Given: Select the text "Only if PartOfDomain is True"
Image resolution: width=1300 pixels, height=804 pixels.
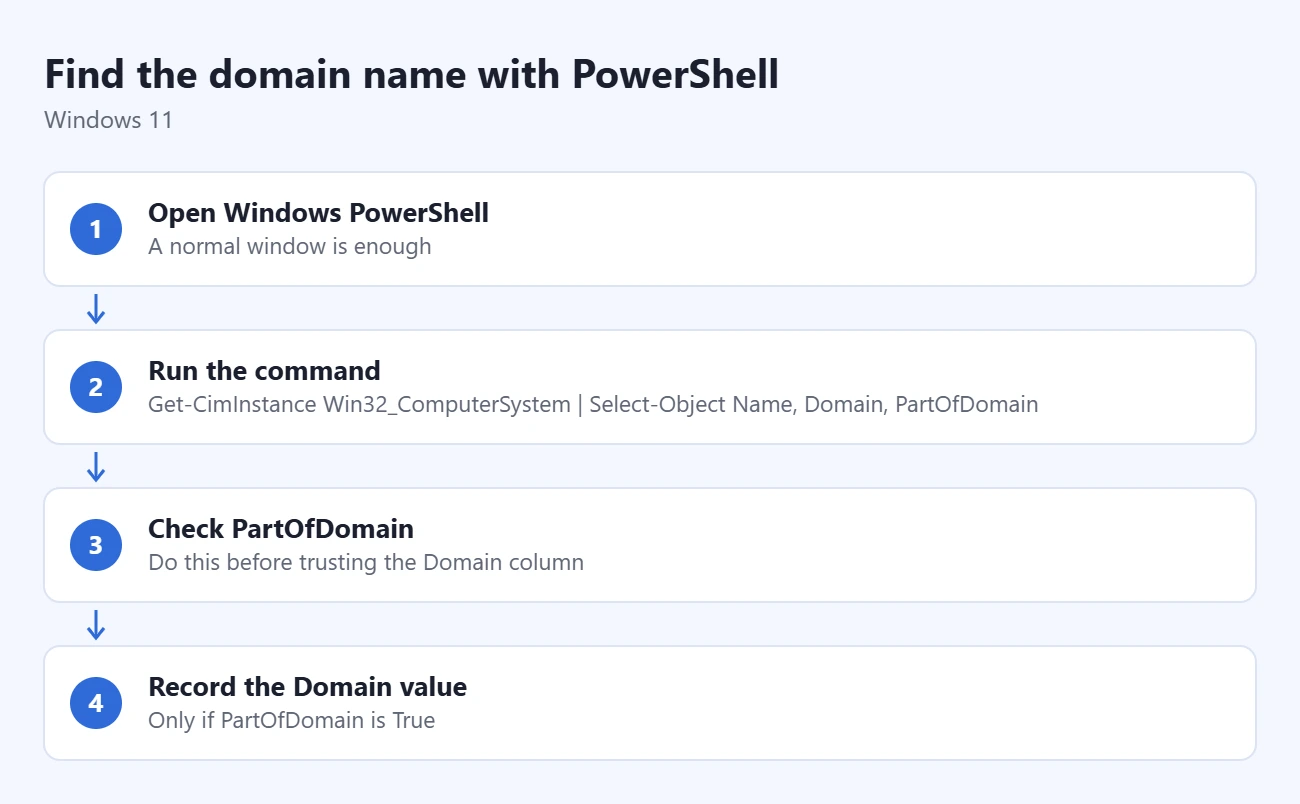Looking at the screenshot, I should 292,720.
